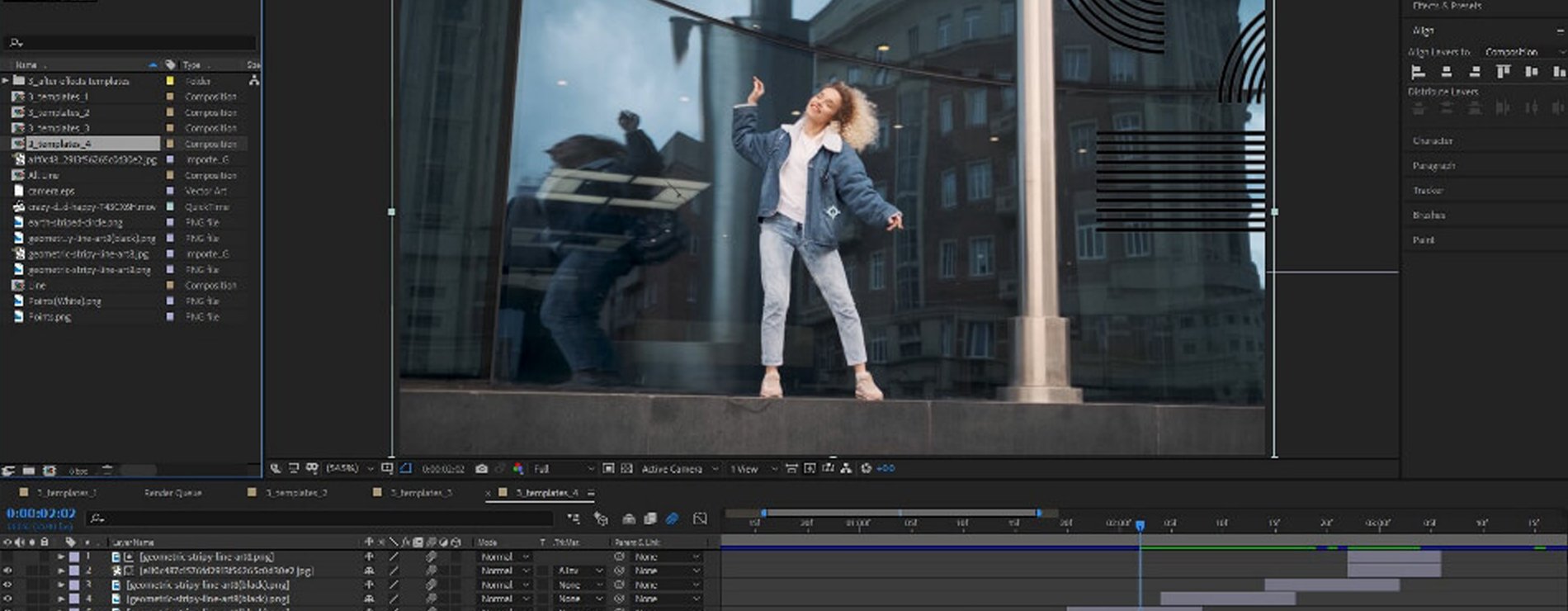
Task: Open the Mode dropdown for layer 1
Action: click(x=504, y=557)
